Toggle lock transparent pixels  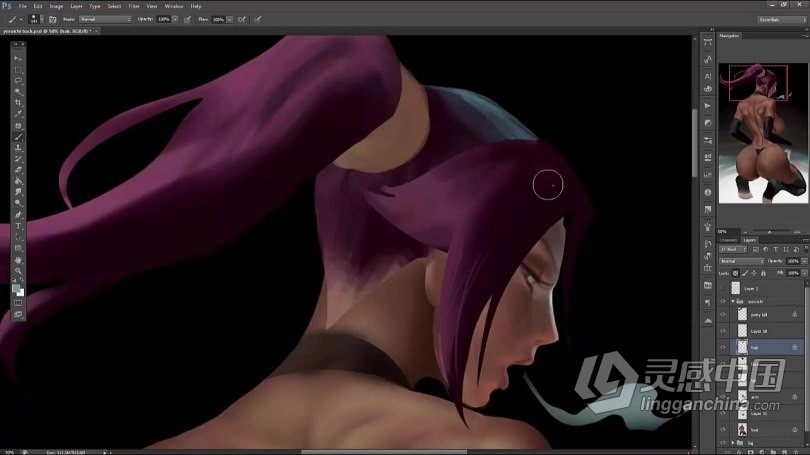click(736, 273)
